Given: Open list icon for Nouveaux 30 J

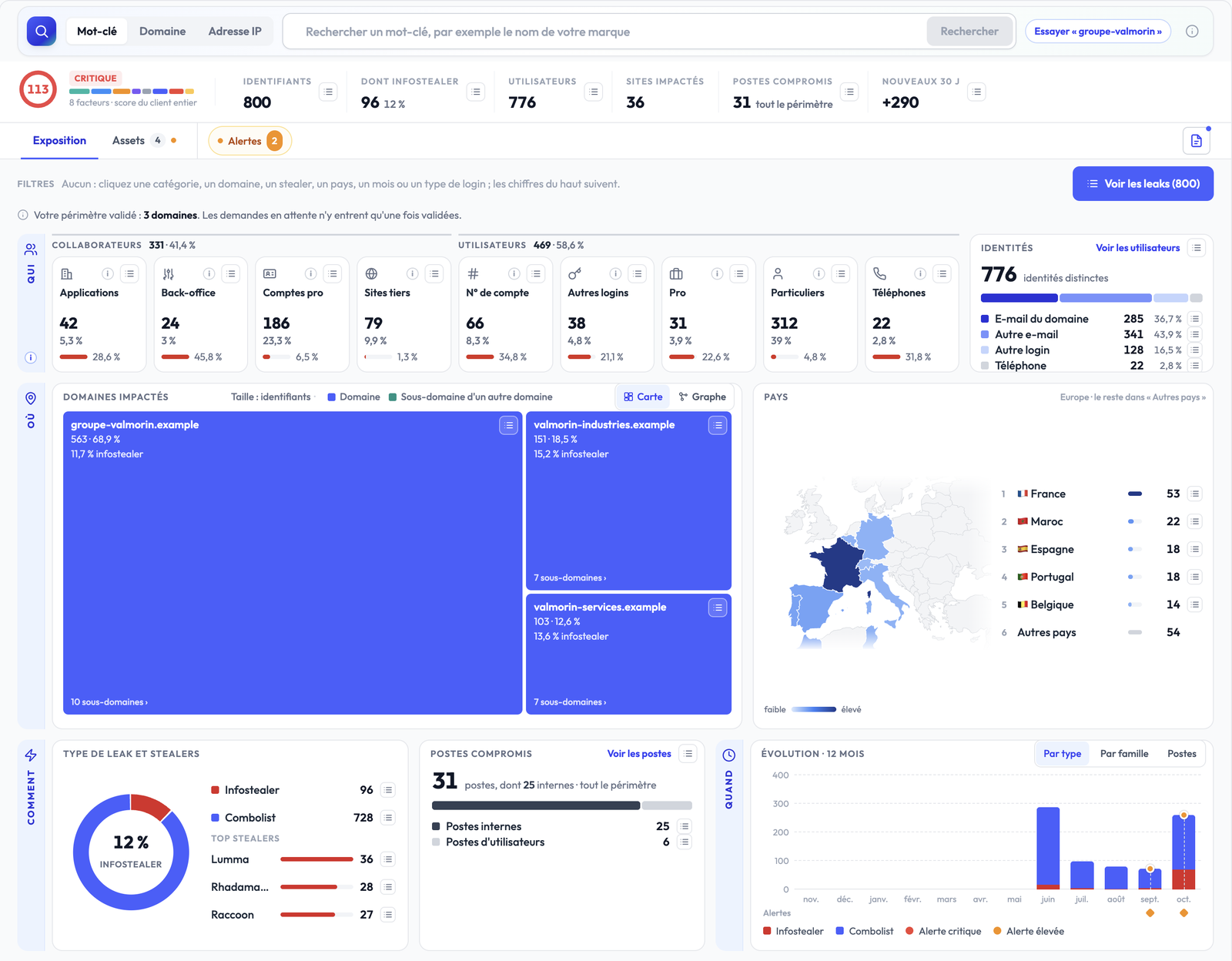Looking at the screenshot, I should pos(977,92).
